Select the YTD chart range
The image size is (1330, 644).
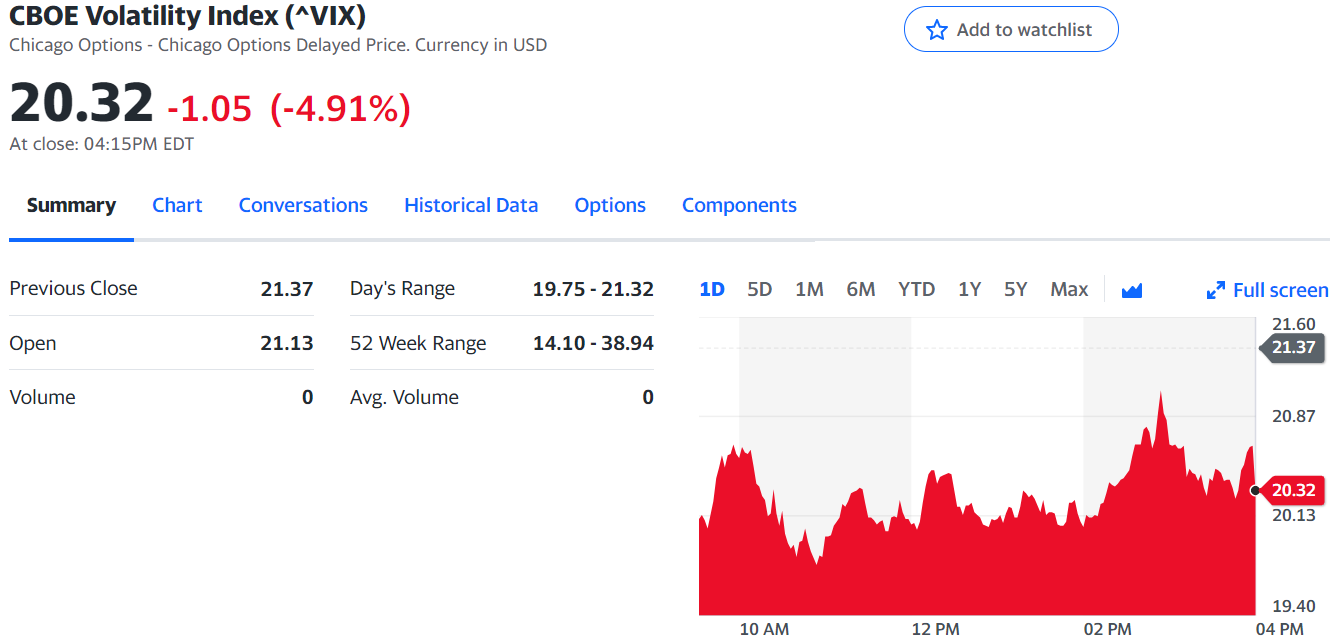tap(916, 289)
